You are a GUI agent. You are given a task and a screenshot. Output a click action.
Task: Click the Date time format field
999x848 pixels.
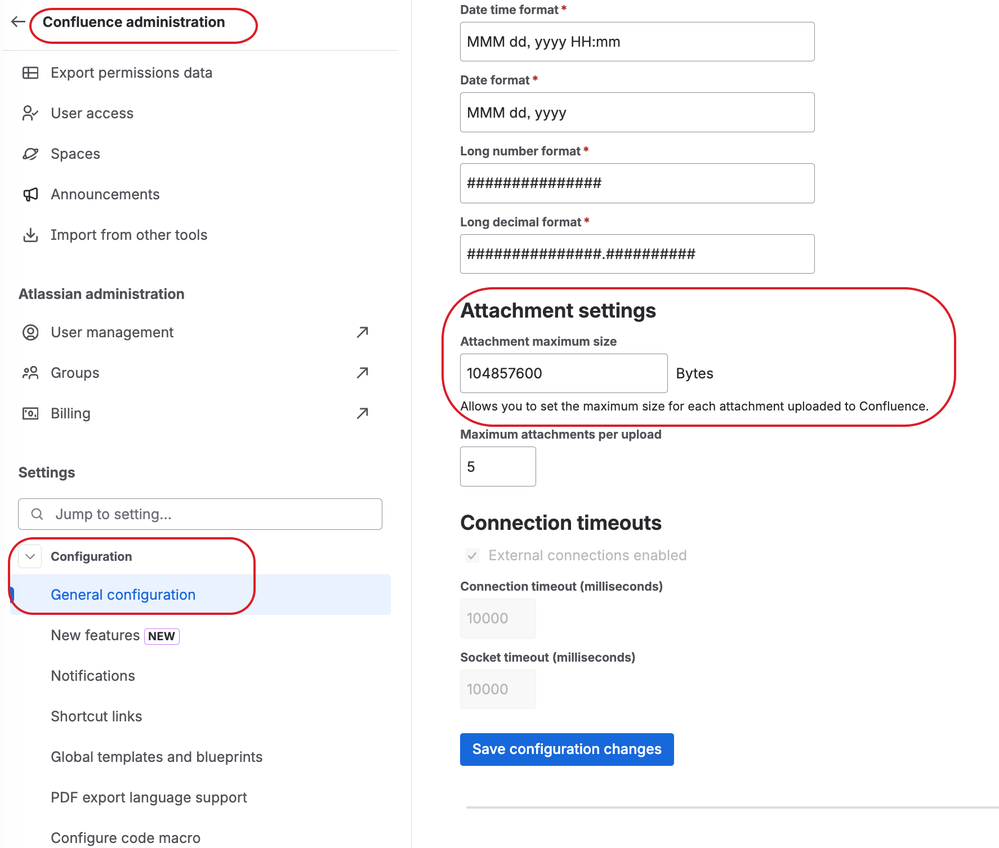coord(637,42)
